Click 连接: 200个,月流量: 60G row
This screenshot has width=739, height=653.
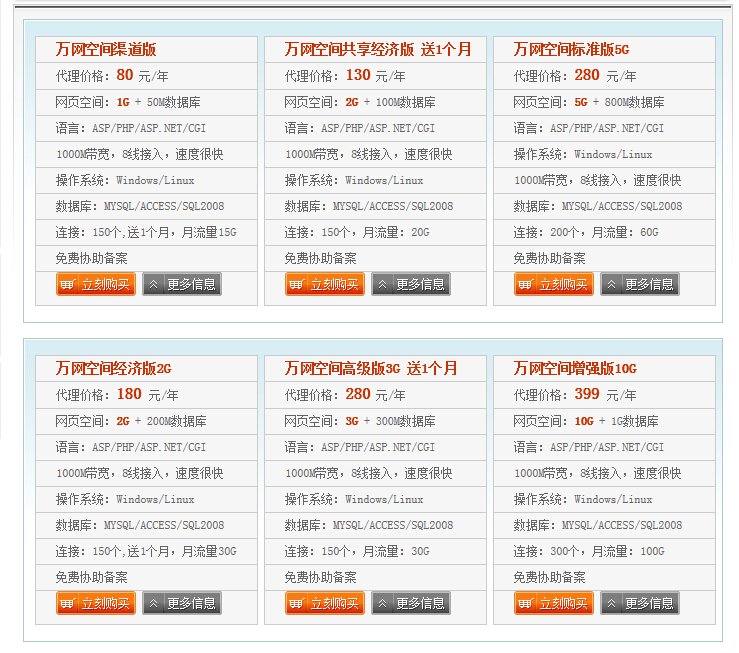point(605,232)
